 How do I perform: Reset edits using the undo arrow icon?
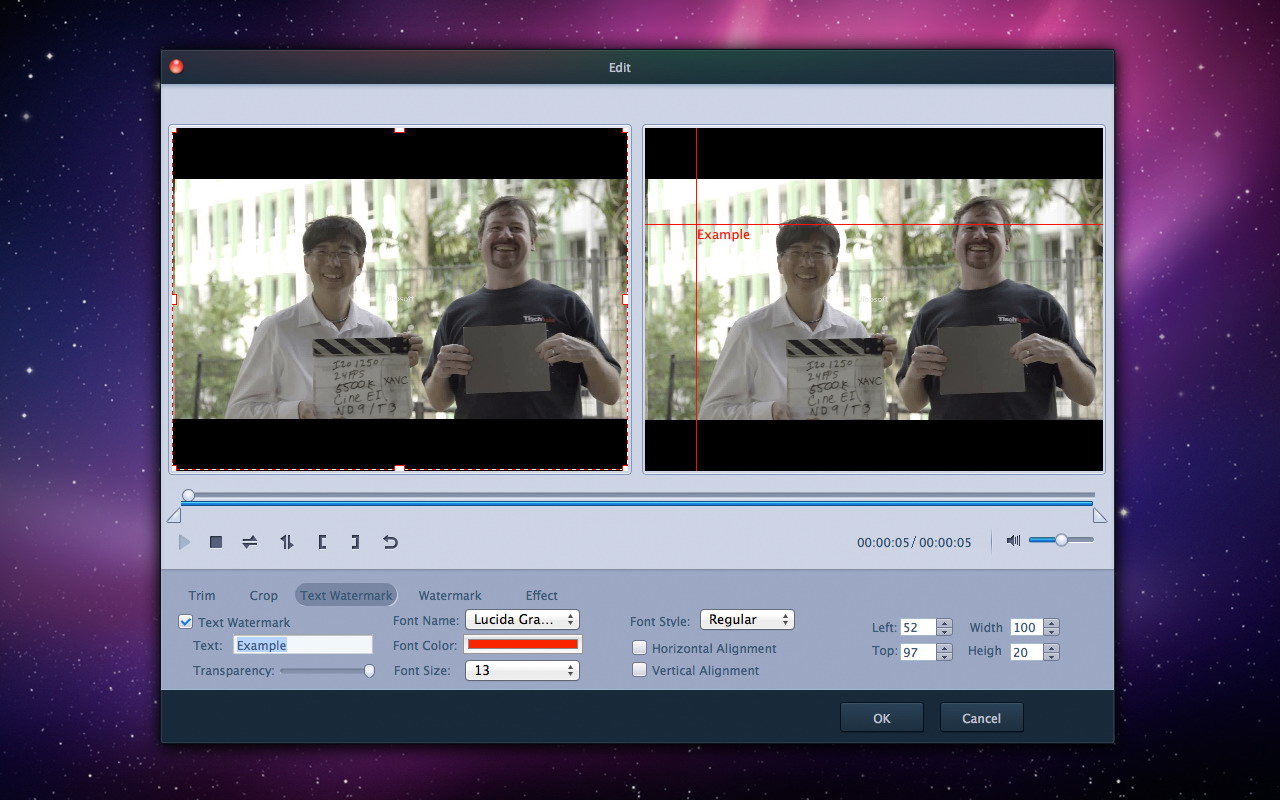point(389,541)
